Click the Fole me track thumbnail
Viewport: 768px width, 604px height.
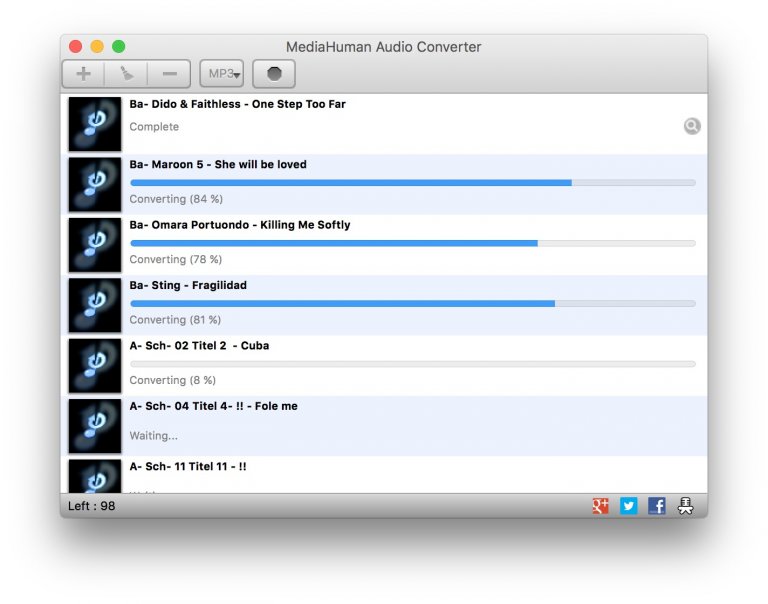tap(95, 426)
